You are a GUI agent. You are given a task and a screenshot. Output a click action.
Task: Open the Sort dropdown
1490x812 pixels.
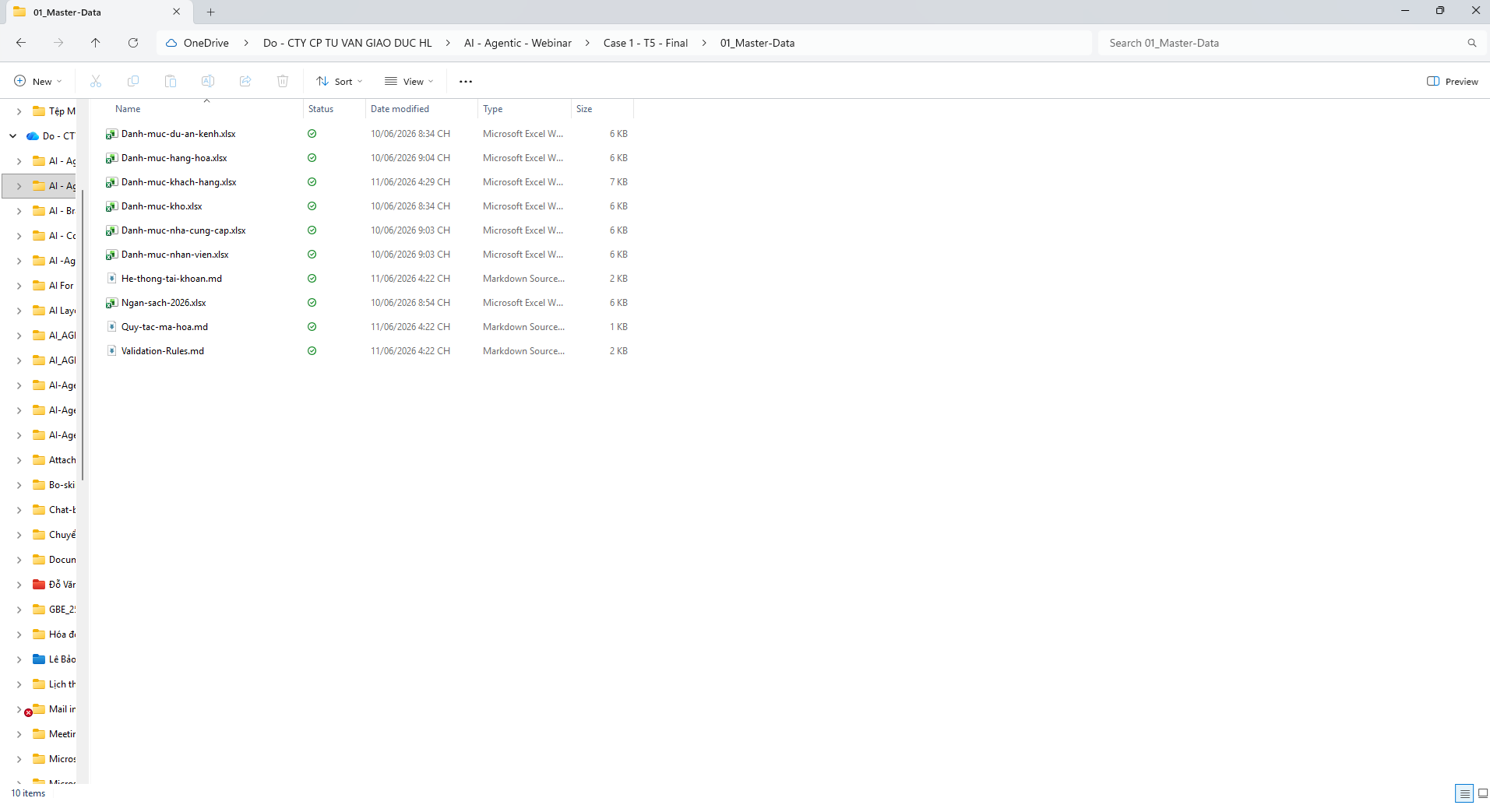tap(340, 81)
